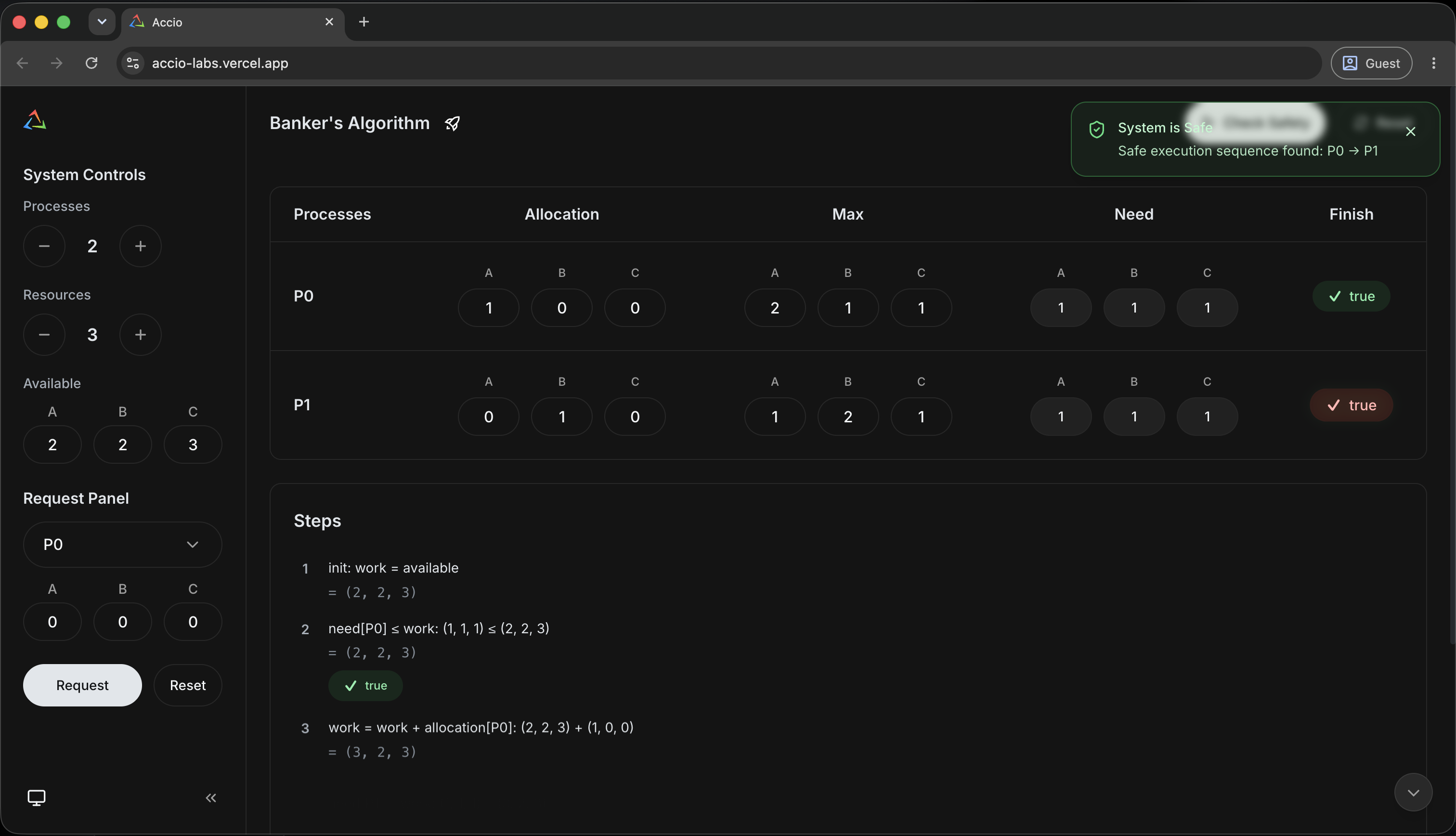Edit P1 Allocation A field

[489, 416]
